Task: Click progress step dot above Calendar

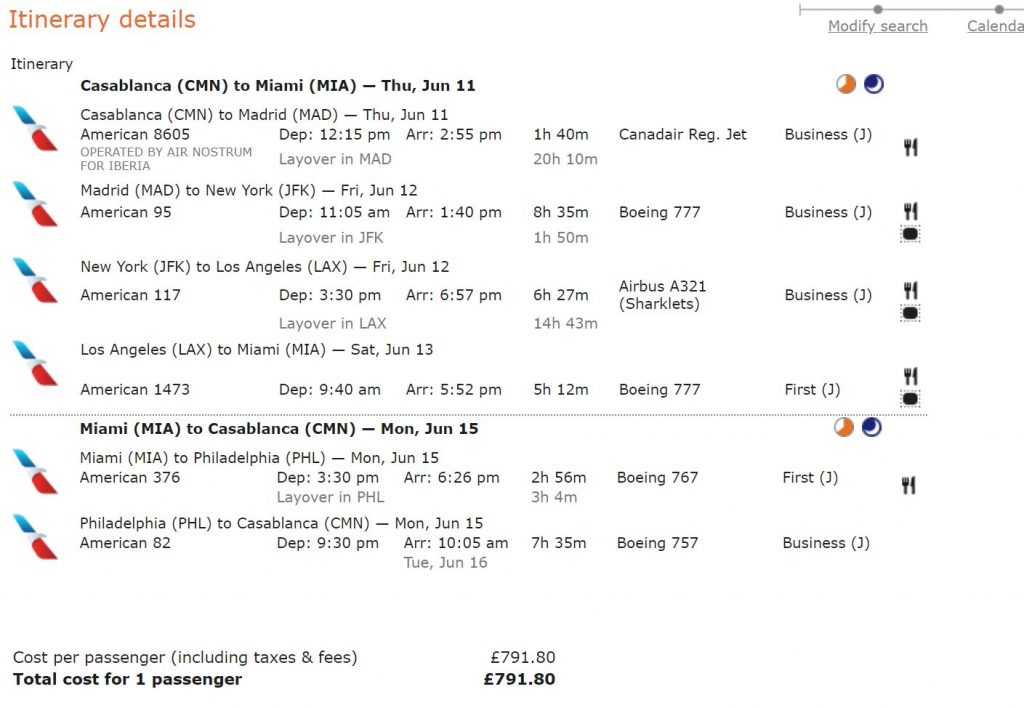Action: tap(999, 9)
